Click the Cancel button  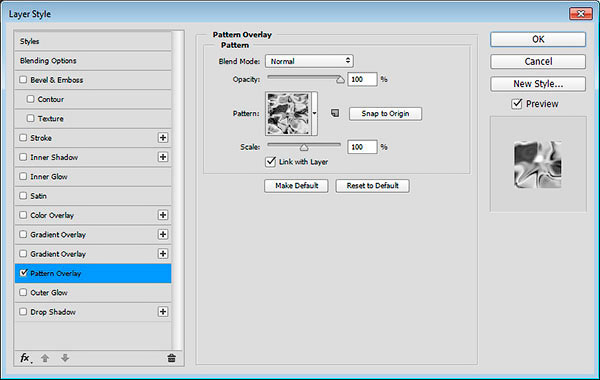(x=538, y=61)
